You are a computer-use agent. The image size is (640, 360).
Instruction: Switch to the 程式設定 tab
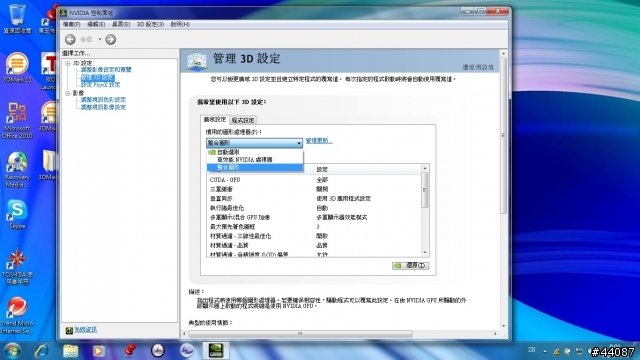pos(243,120)
